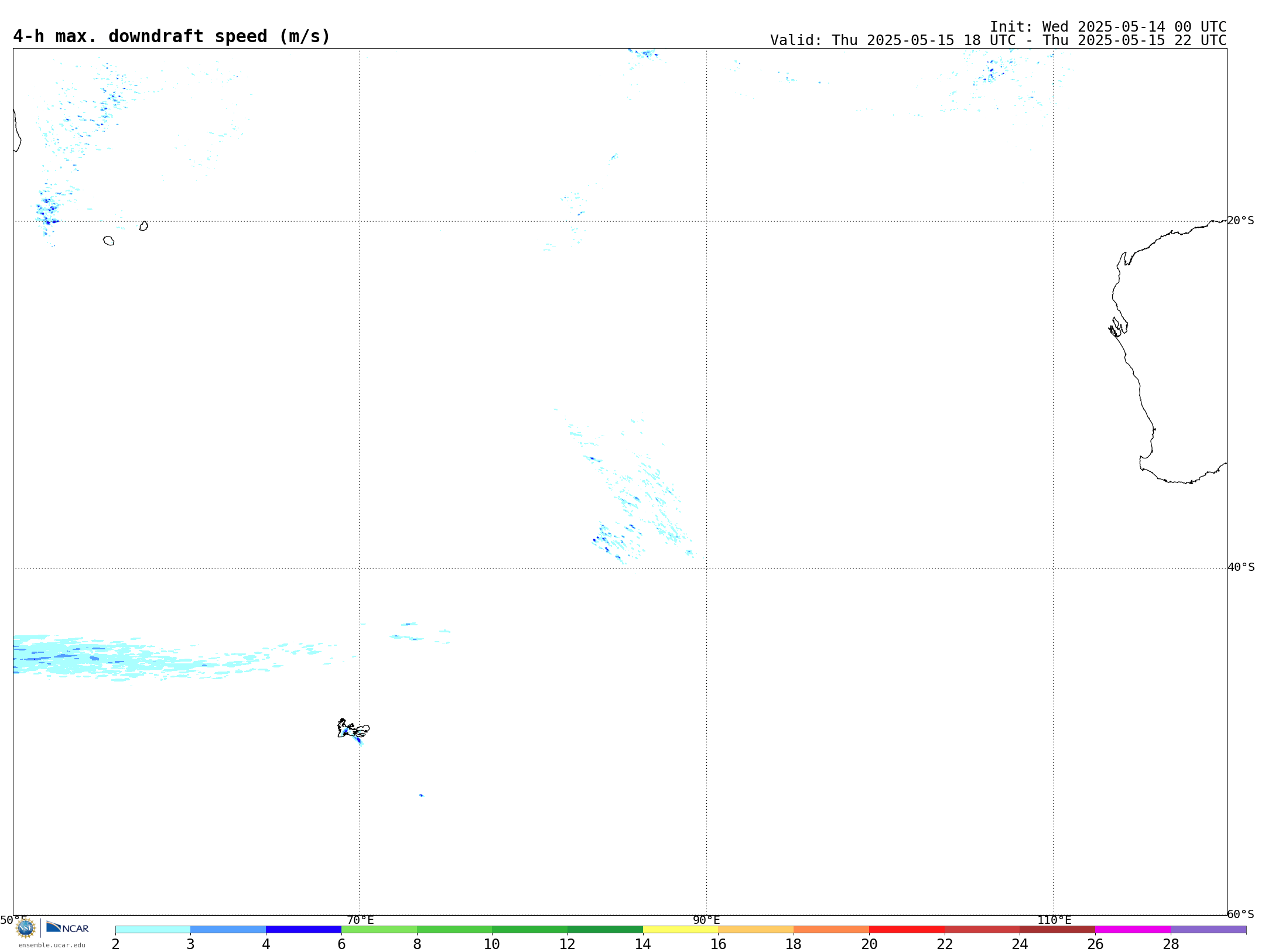Click the green 10-12 colorbar swatch
This screenshot has width=1265, height=952.
(x=529, y=930)
